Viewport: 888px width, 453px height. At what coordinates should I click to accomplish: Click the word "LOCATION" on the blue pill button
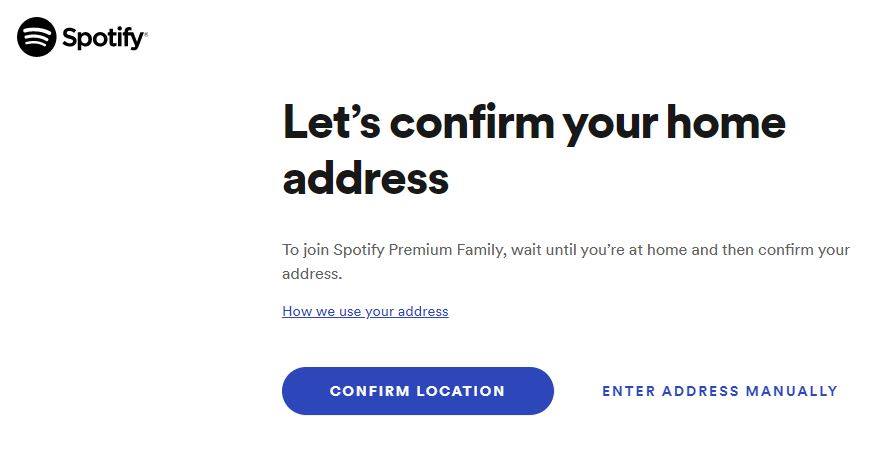coord(460,391)
